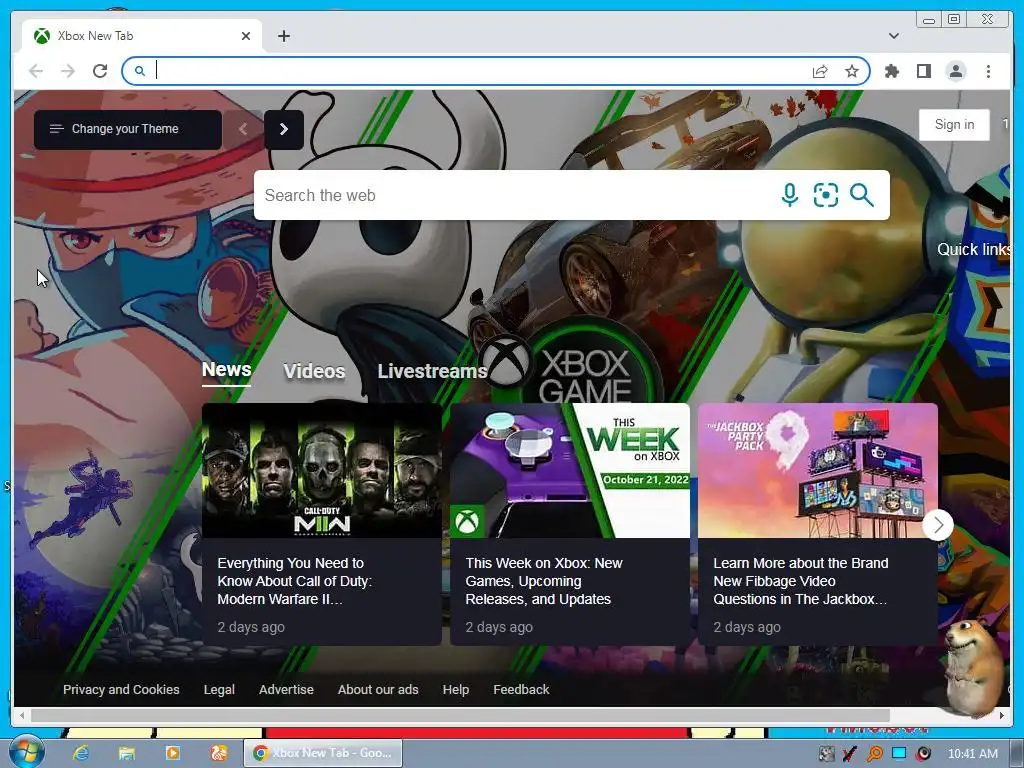This screenshot has height=768, width=1024.
Task: Expand the tab search chevron
Action: click(893, 36)
